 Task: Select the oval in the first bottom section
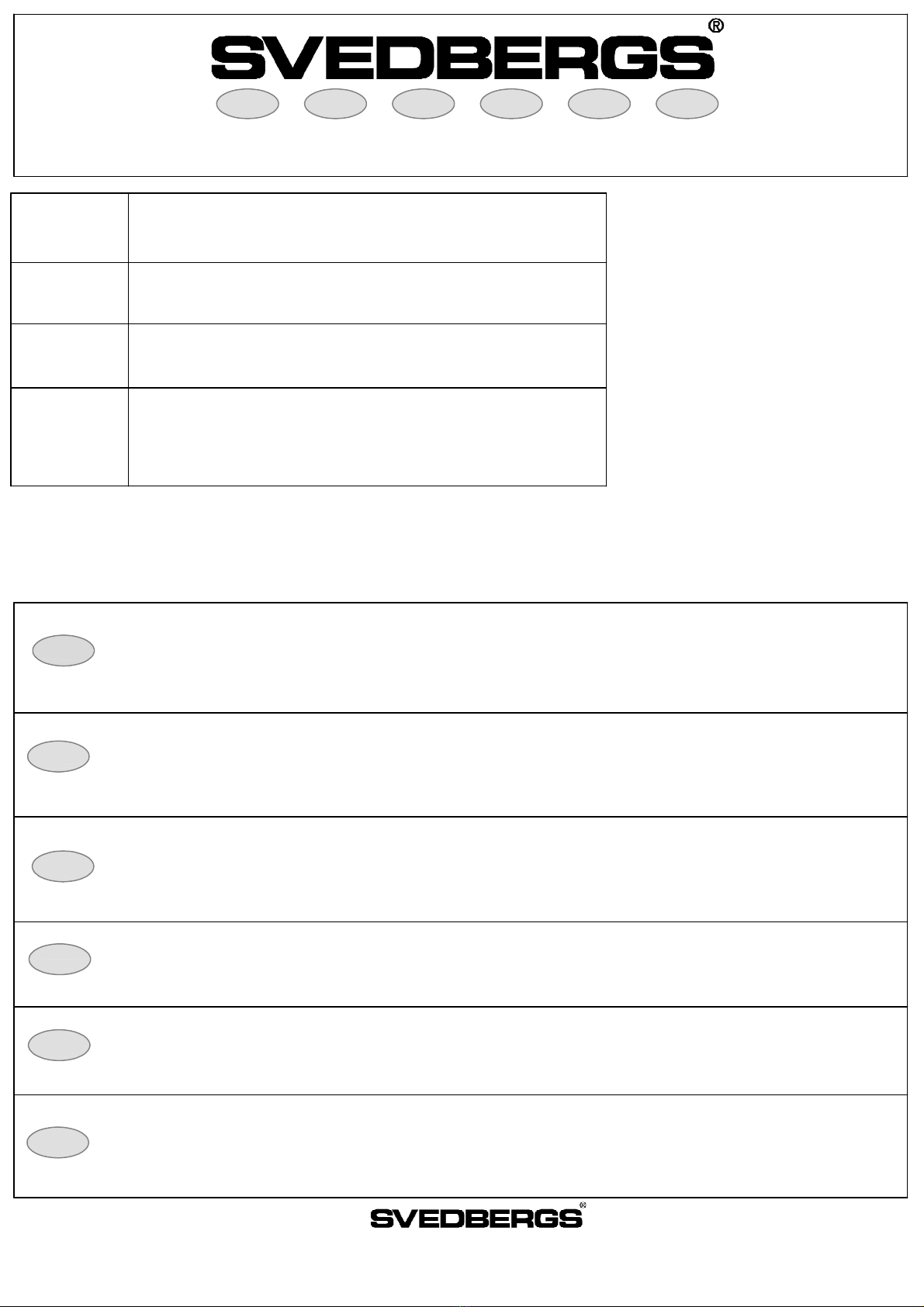[64, 651]
